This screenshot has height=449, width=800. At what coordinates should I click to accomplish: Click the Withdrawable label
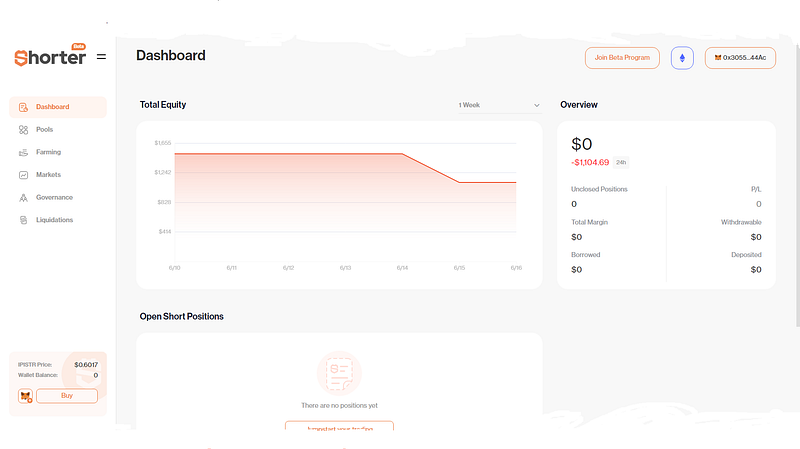(x=741, y=222)
